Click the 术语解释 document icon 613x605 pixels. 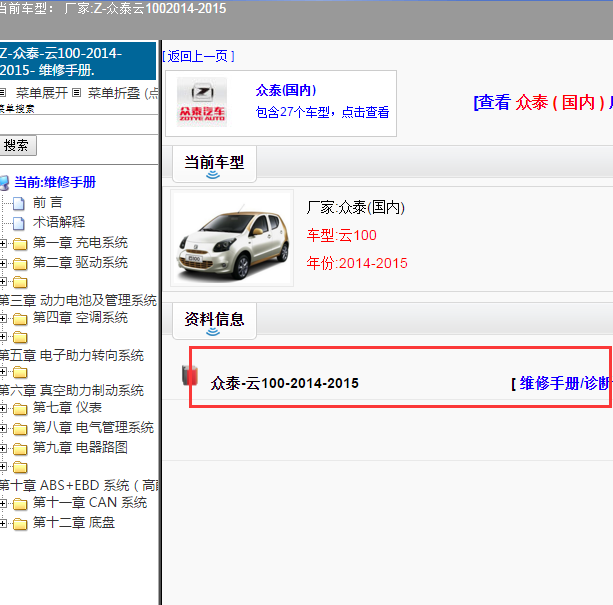(x=18, y=223)
